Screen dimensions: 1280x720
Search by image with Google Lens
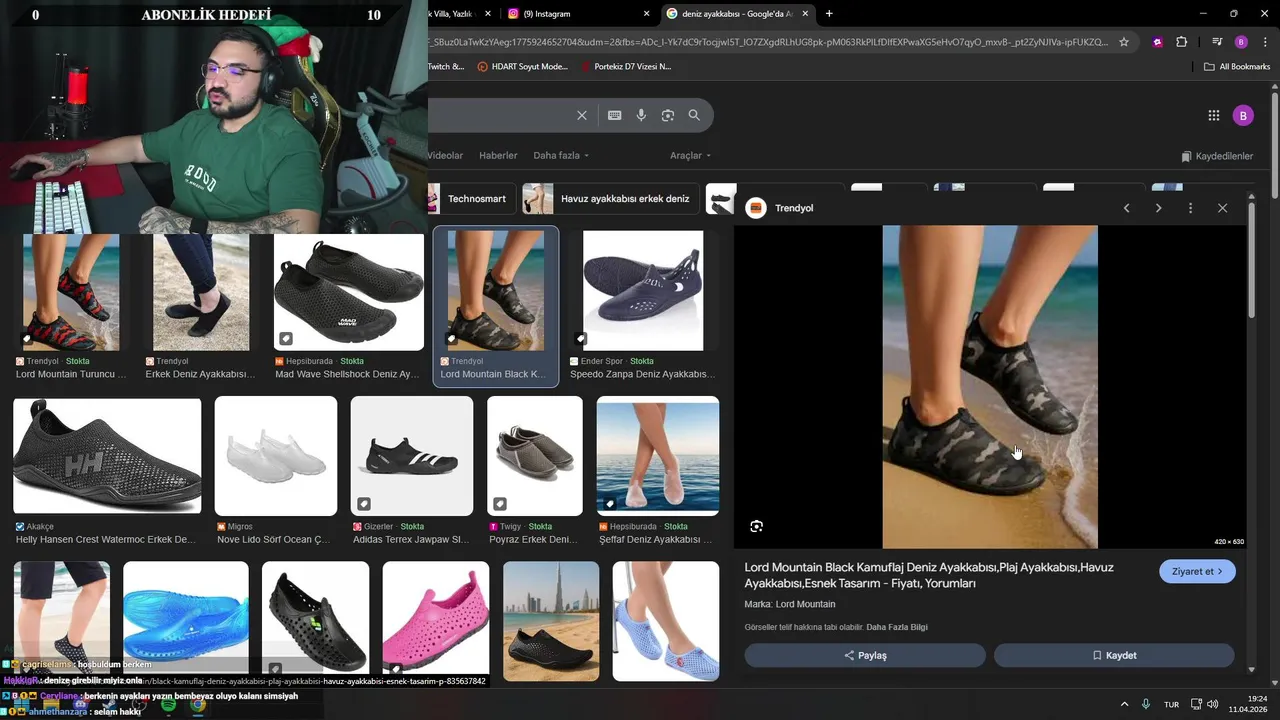[x=667, y=115]
